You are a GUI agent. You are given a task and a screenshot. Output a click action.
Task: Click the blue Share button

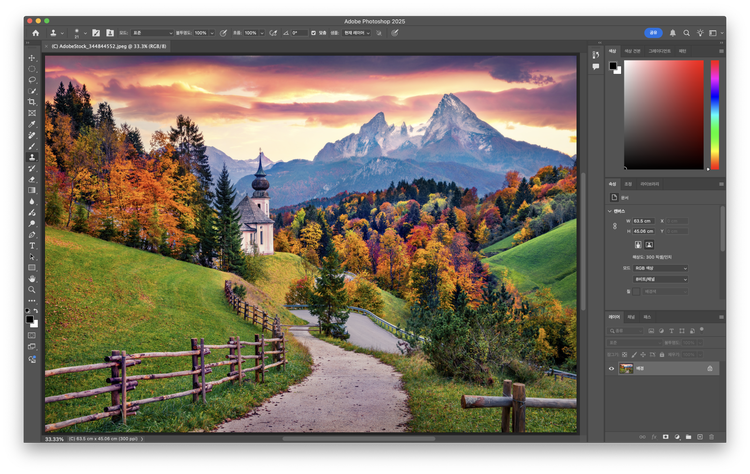[x=653, y=33]
